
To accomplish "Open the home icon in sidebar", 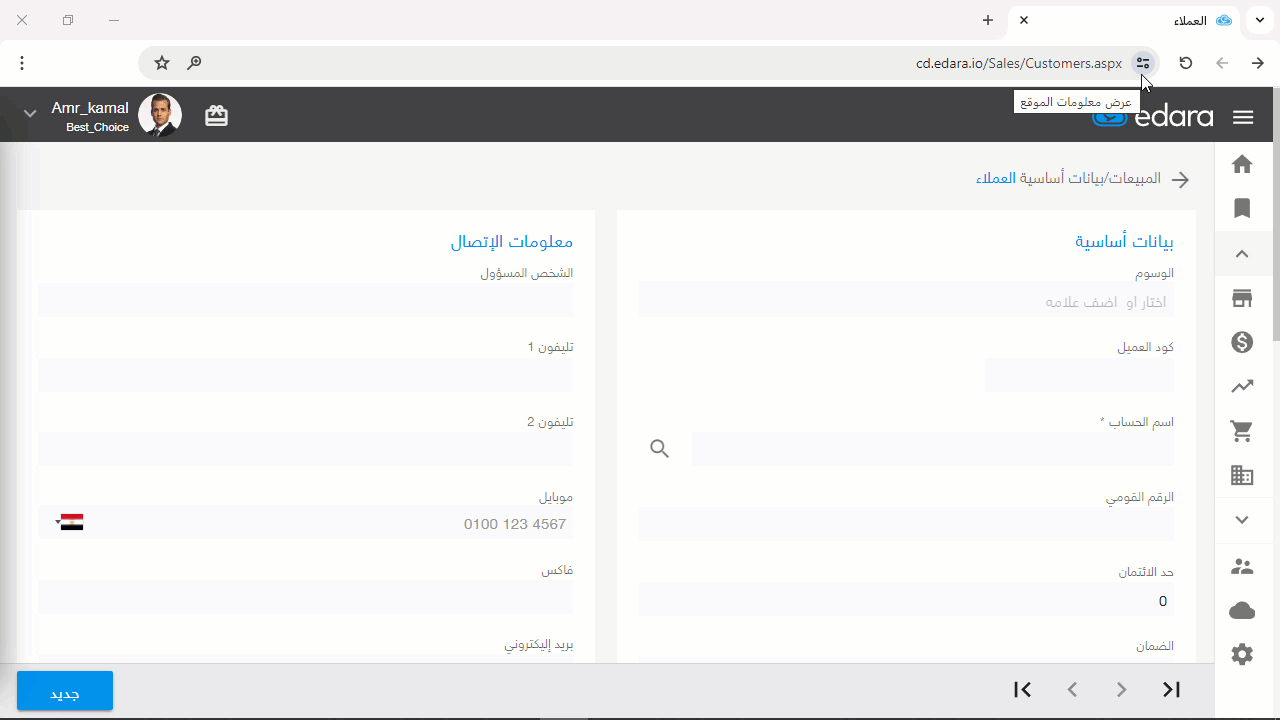I will tap(1242, 164).
